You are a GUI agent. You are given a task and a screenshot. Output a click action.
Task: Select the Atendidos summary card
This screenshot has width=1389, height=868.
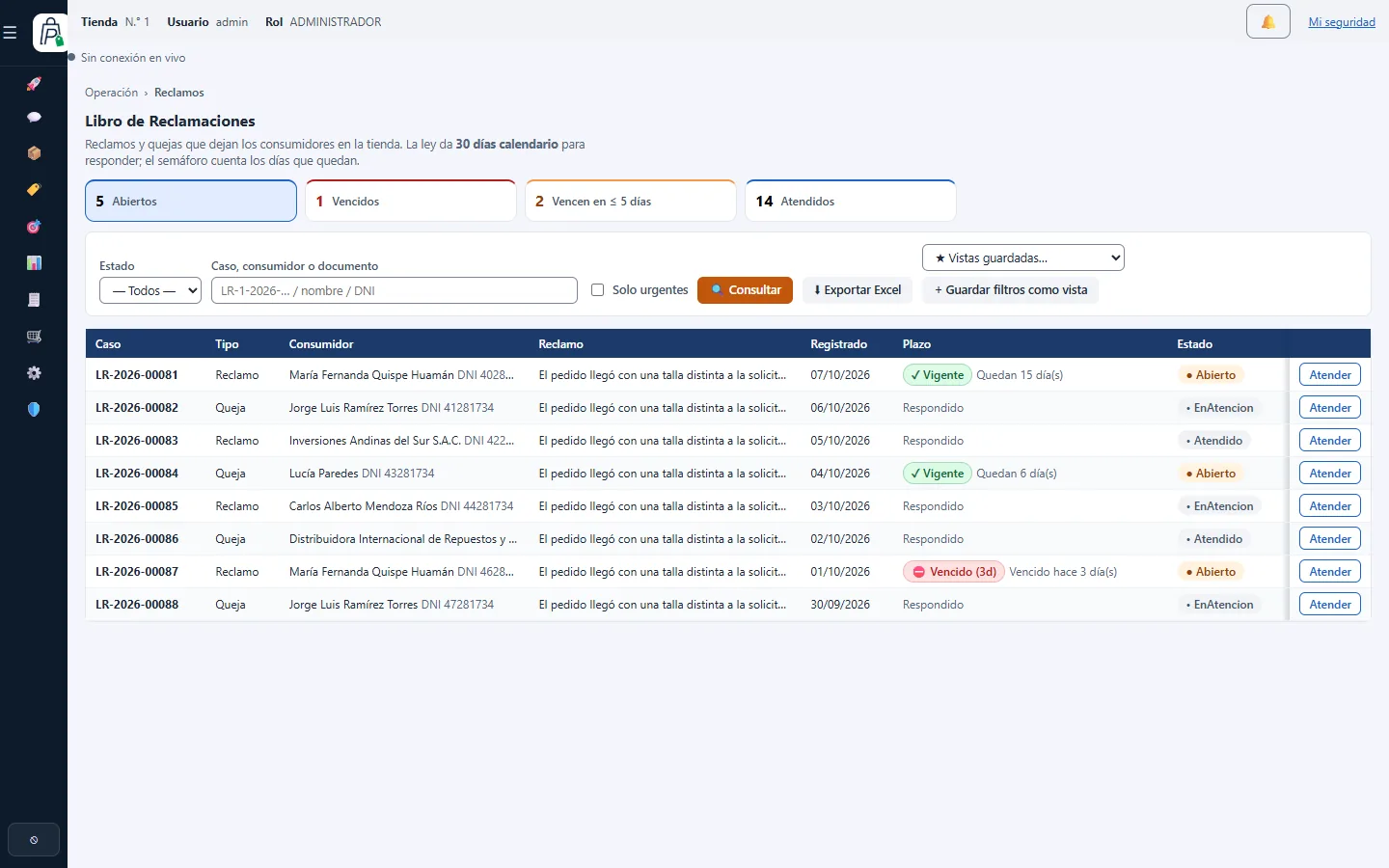pos(851,201)
